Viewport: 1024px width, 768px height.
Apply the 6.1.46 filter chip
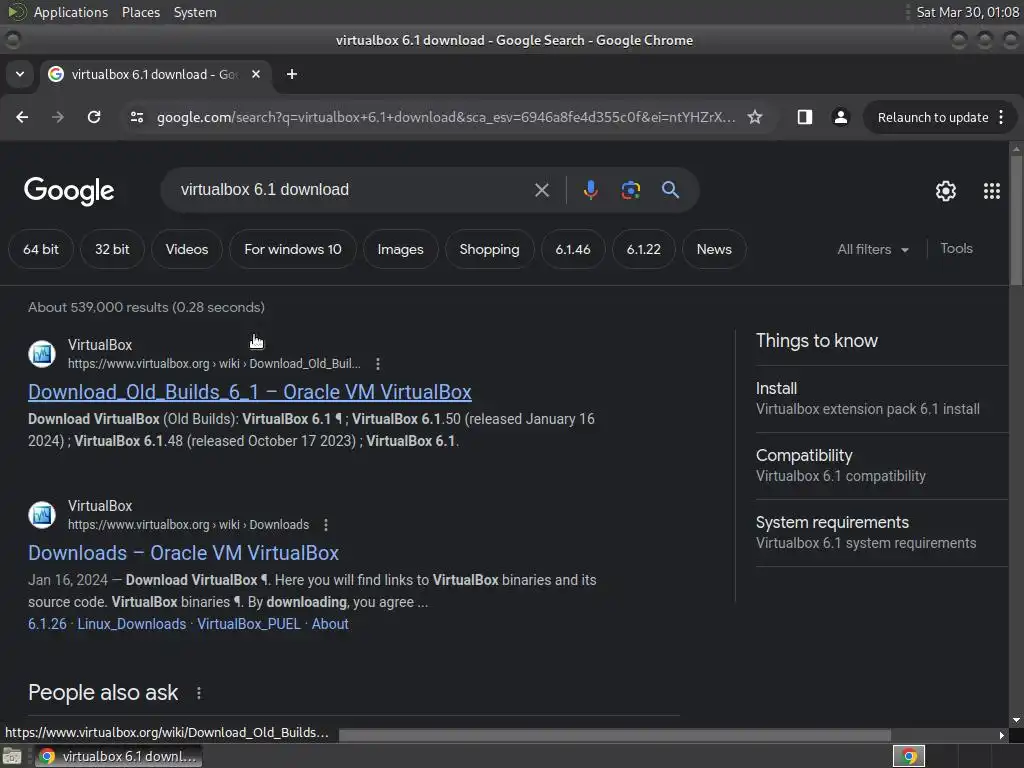pyautogui.click(x=573, y=249)
